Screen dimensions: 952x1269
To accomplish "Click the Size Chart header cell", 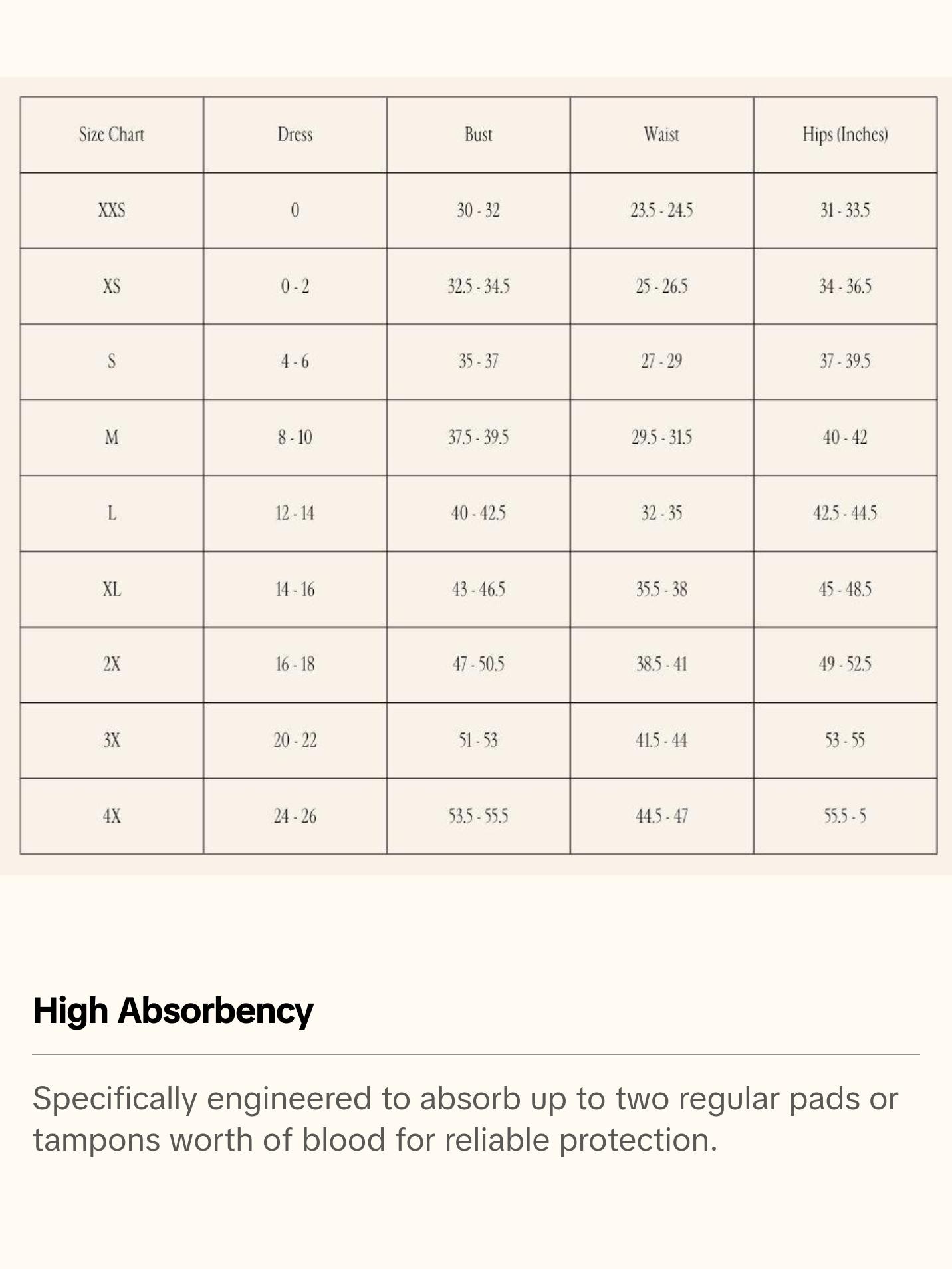I will tap(112, 135).
